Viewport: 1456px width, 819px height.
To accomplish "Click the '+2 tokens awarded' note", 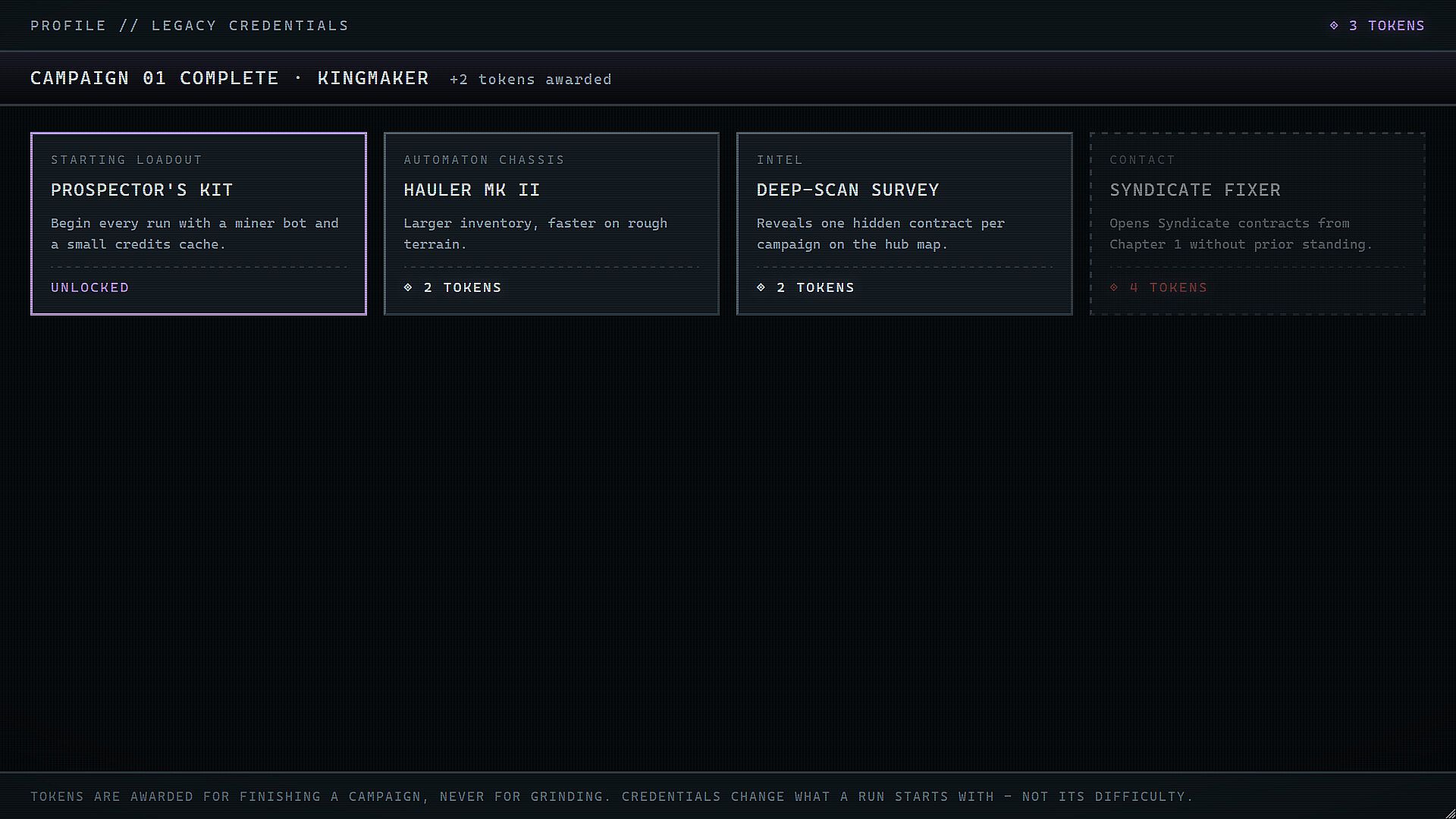I will point(531,80).
